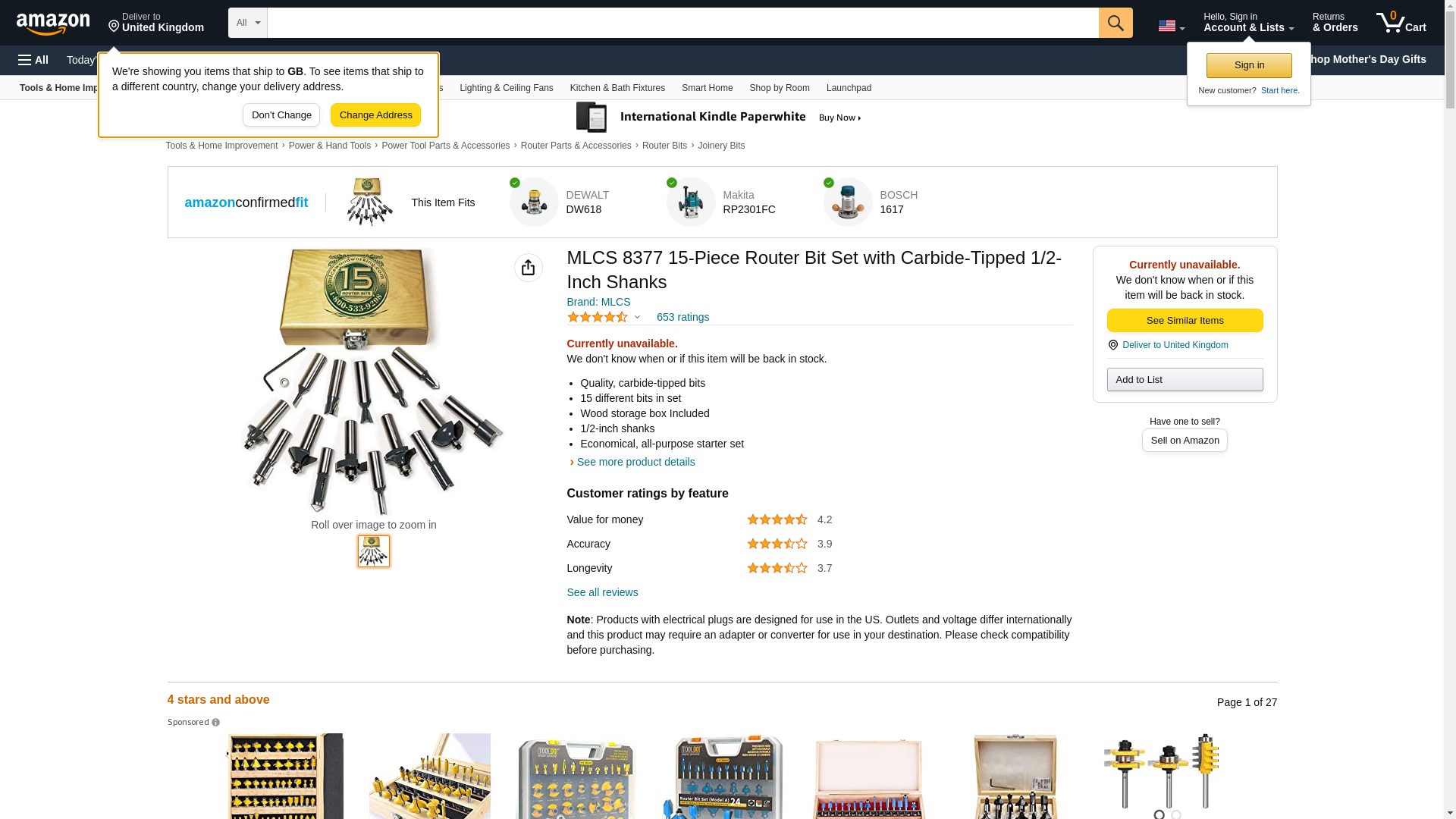Image resolution: width=1456 pixels, height=819 pixels.
Task: Click the Amazon logo
Action: click(53, 24)
